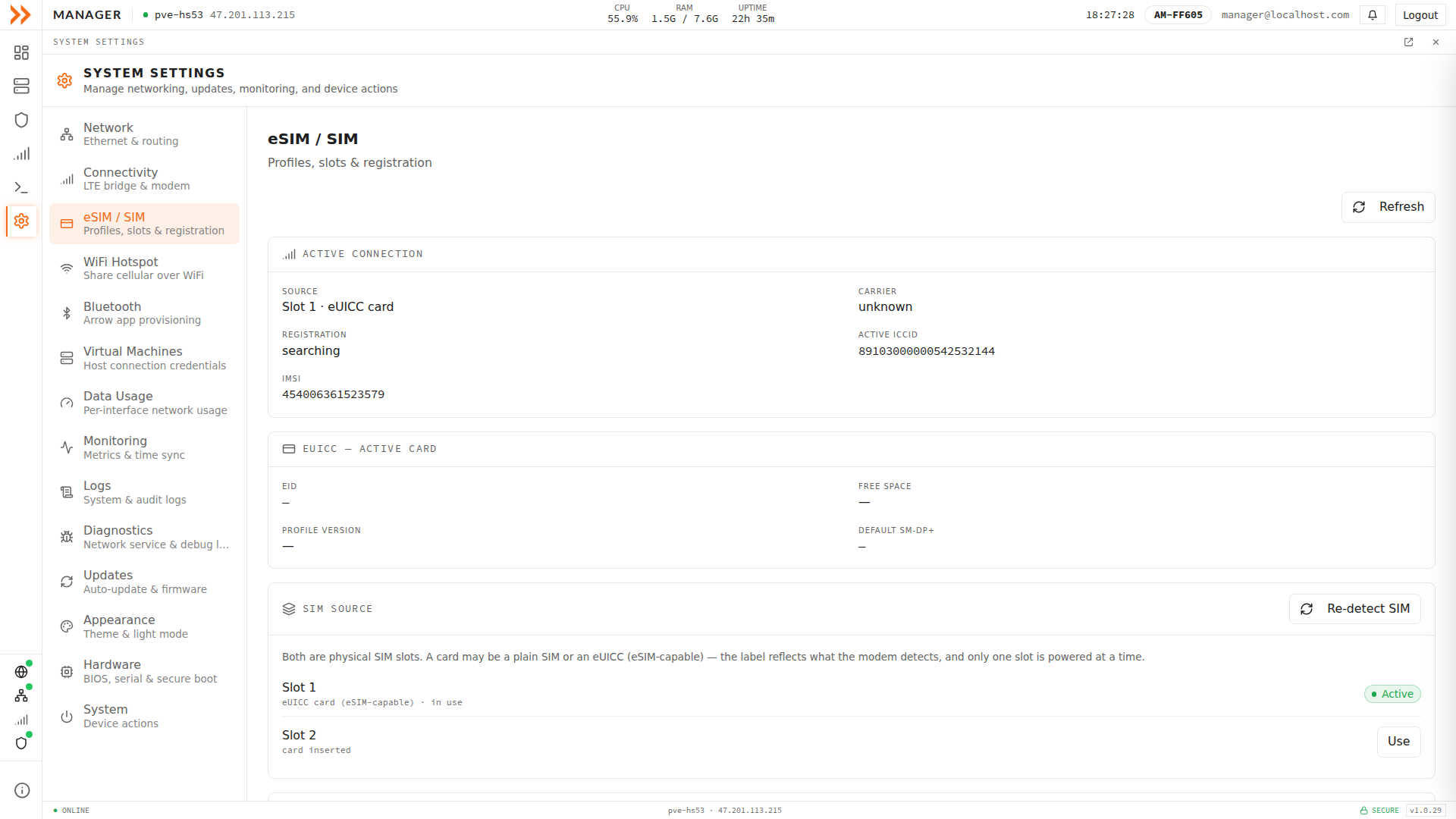This screenshot has height=819, width=1456.
Task: Click the Appearance palette icon
Action: pos(67,626)
